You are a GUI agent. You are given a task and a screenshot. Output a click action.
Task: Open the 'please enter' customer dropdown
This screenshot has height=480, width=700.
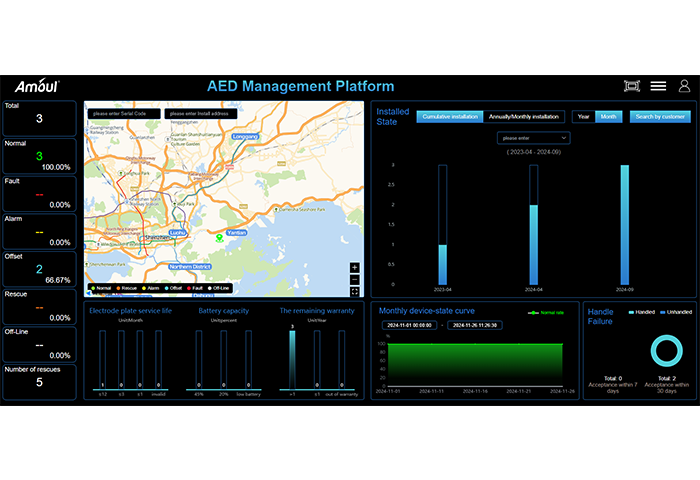(x=533, y=138)
